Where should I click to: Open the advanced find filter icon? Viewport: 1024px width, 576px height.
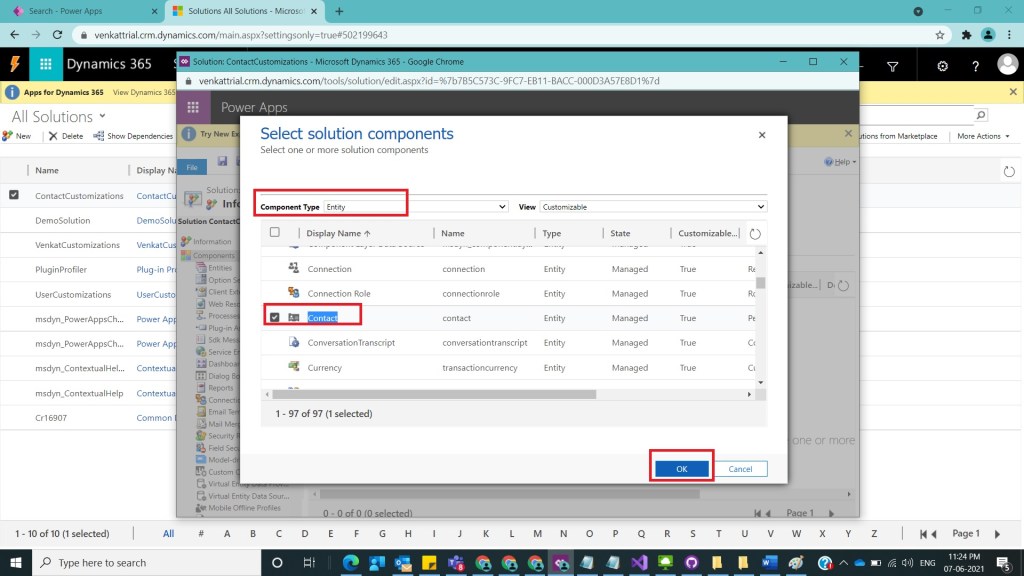click(893, 66)
